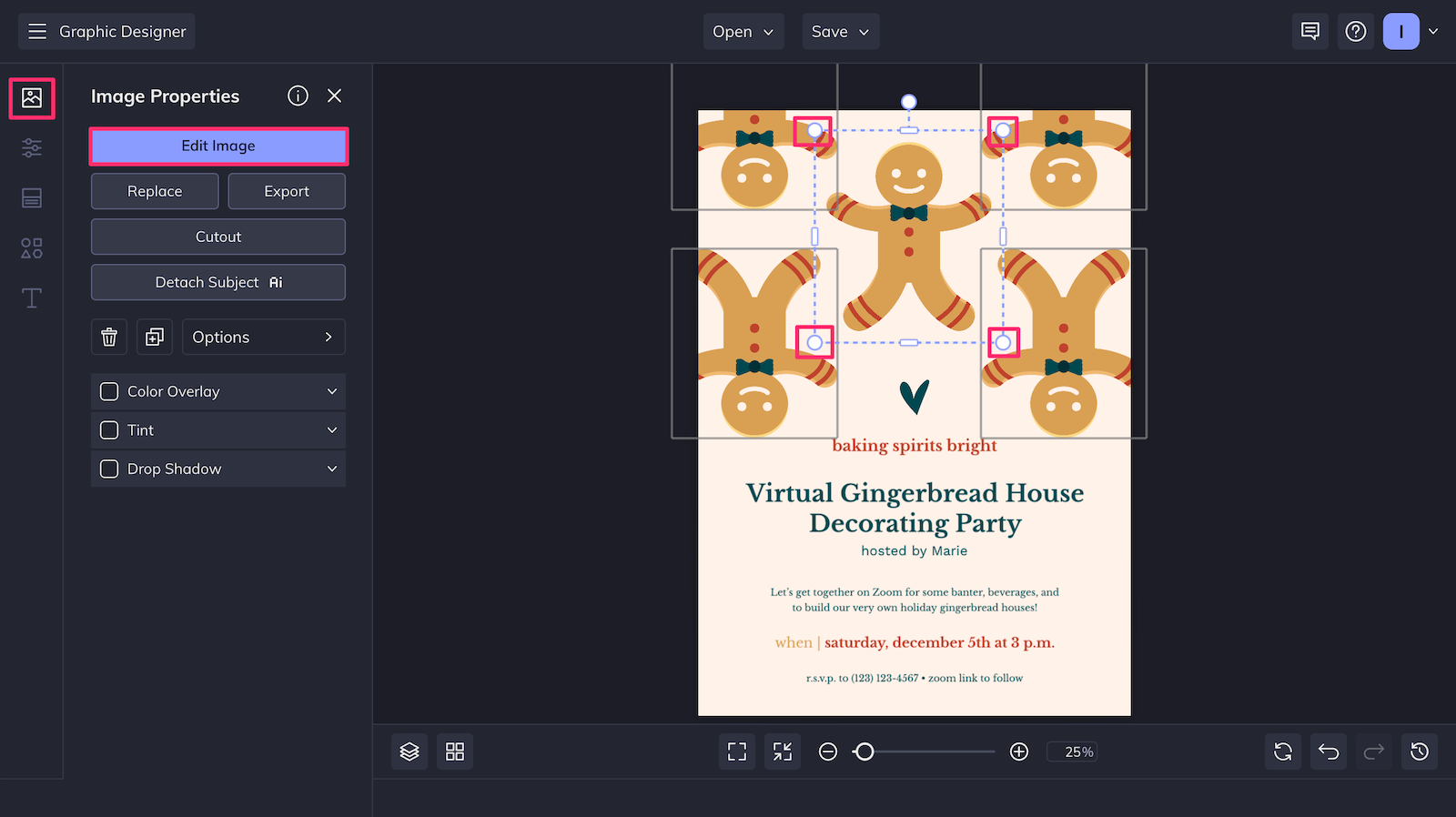Click the Edit Image button
The height and width of the screenshot is (817, 1456).
click(218, 146)
